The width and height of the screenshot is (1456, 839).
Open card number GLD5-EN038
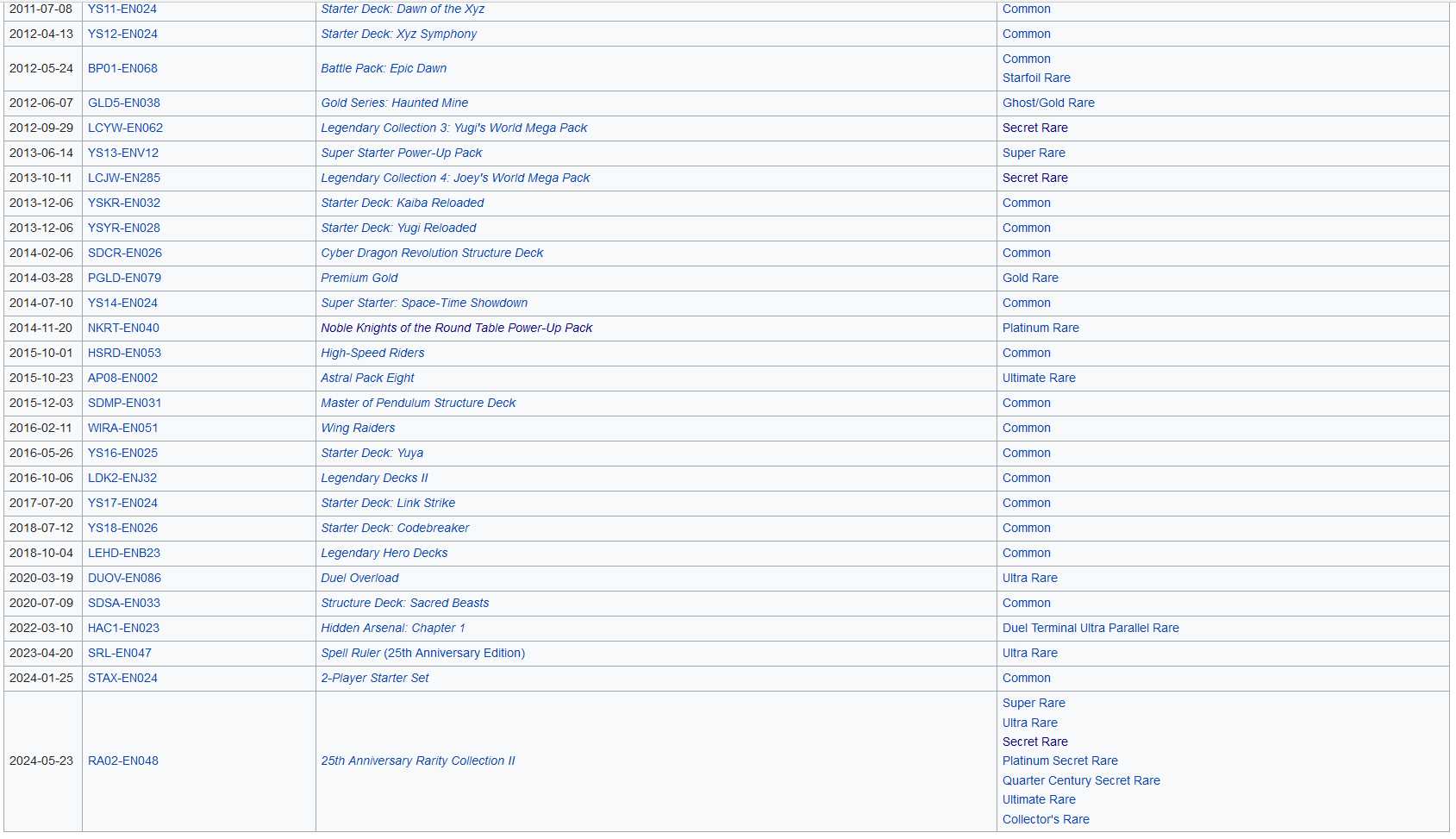124,103
